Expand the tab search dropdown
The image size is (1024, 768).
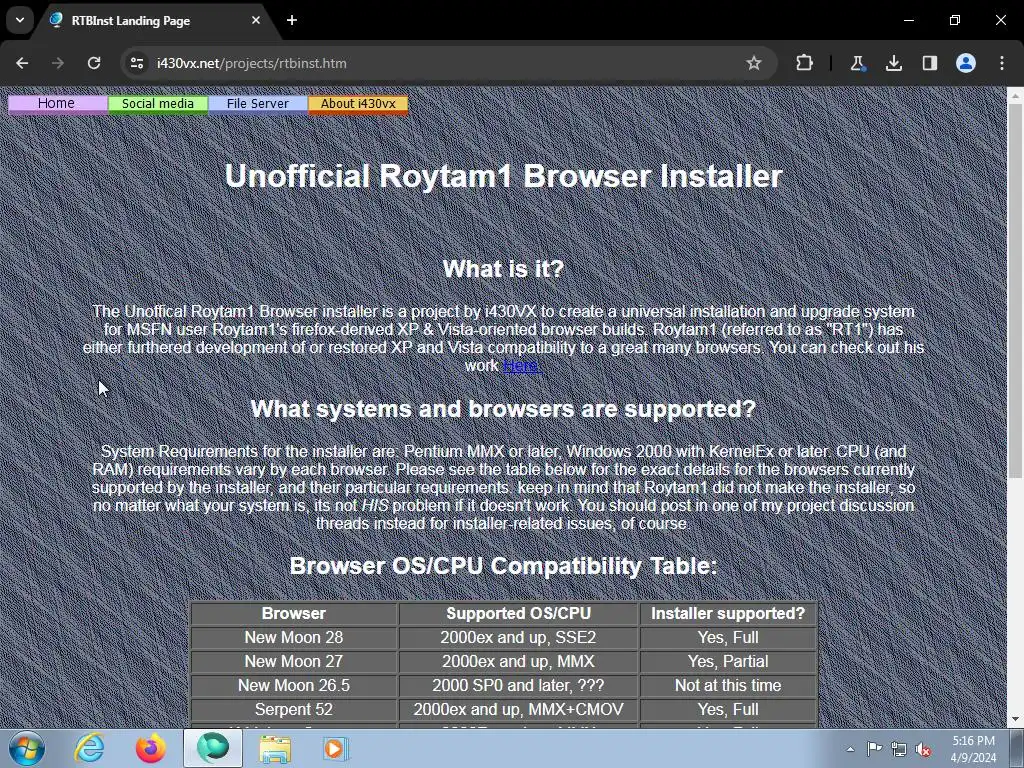[x=20, y=20]
